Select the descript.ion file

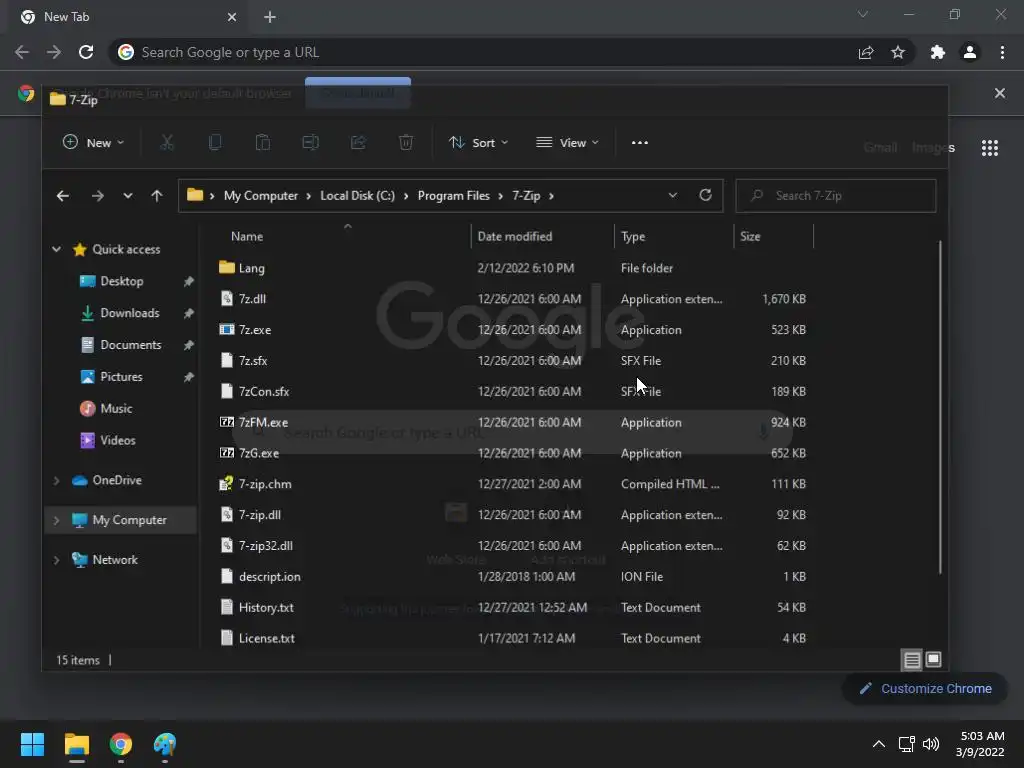(x=269, y=577)
